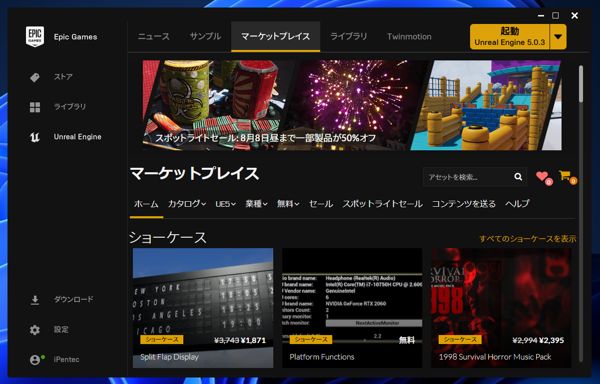The height and width of the screenshot is (384, 600).
Task: Open the コンテンツを送る menu item
Action: click(464, 204)
